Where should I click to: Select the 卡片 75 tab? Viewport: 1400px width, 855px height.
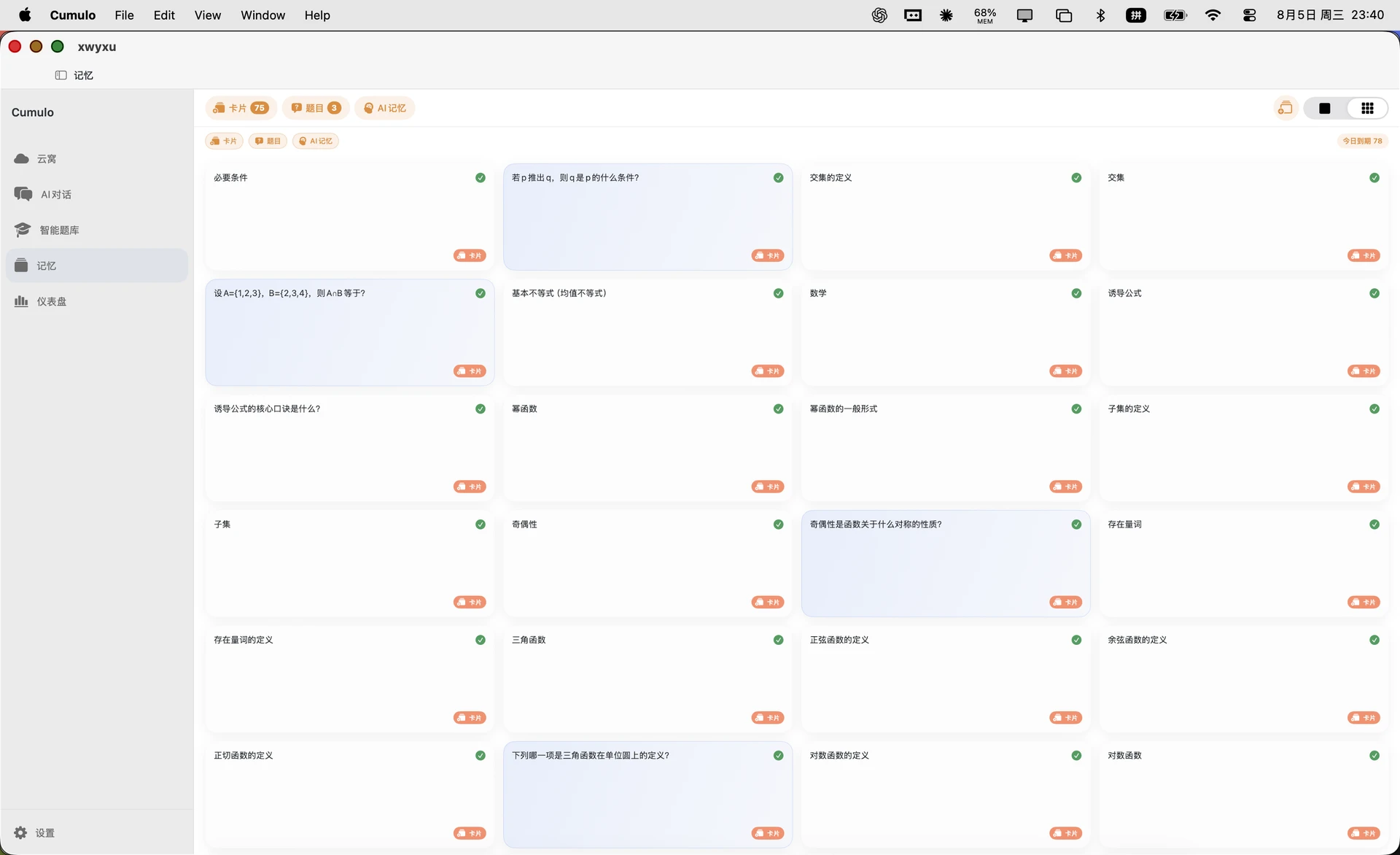point(241,108)
